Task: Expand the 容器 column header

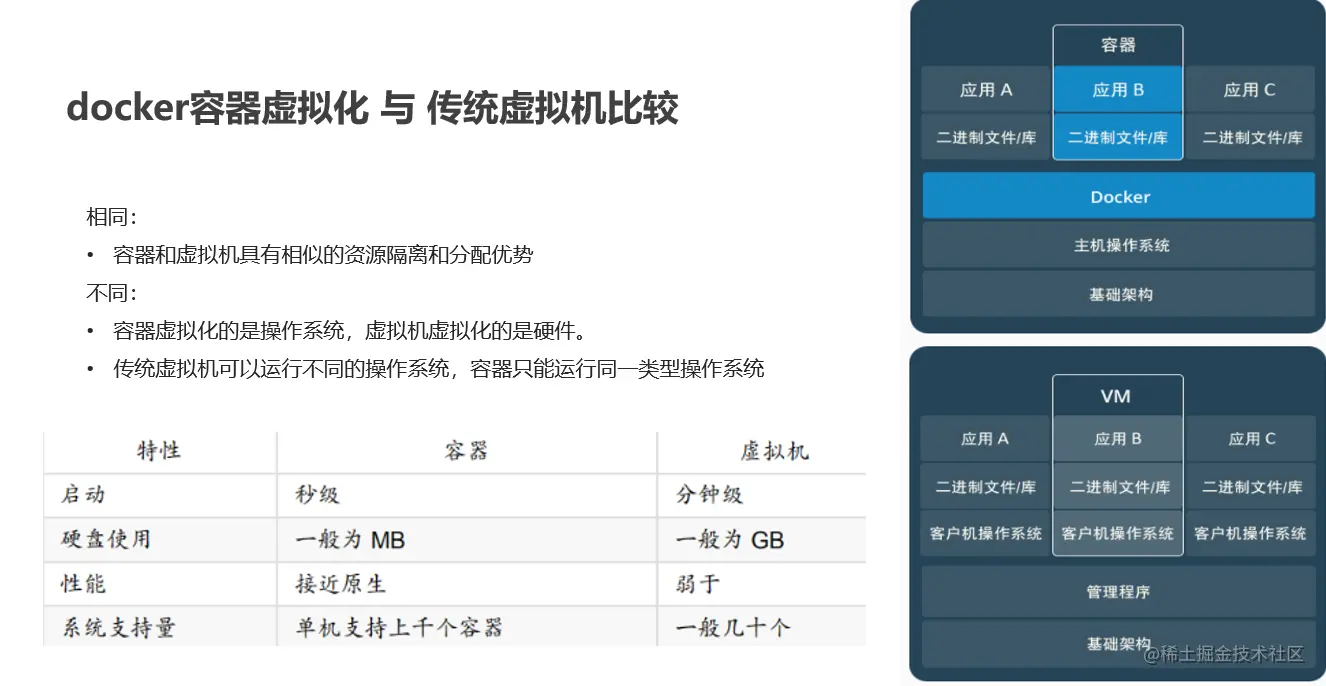Action: tap(466, 450)
